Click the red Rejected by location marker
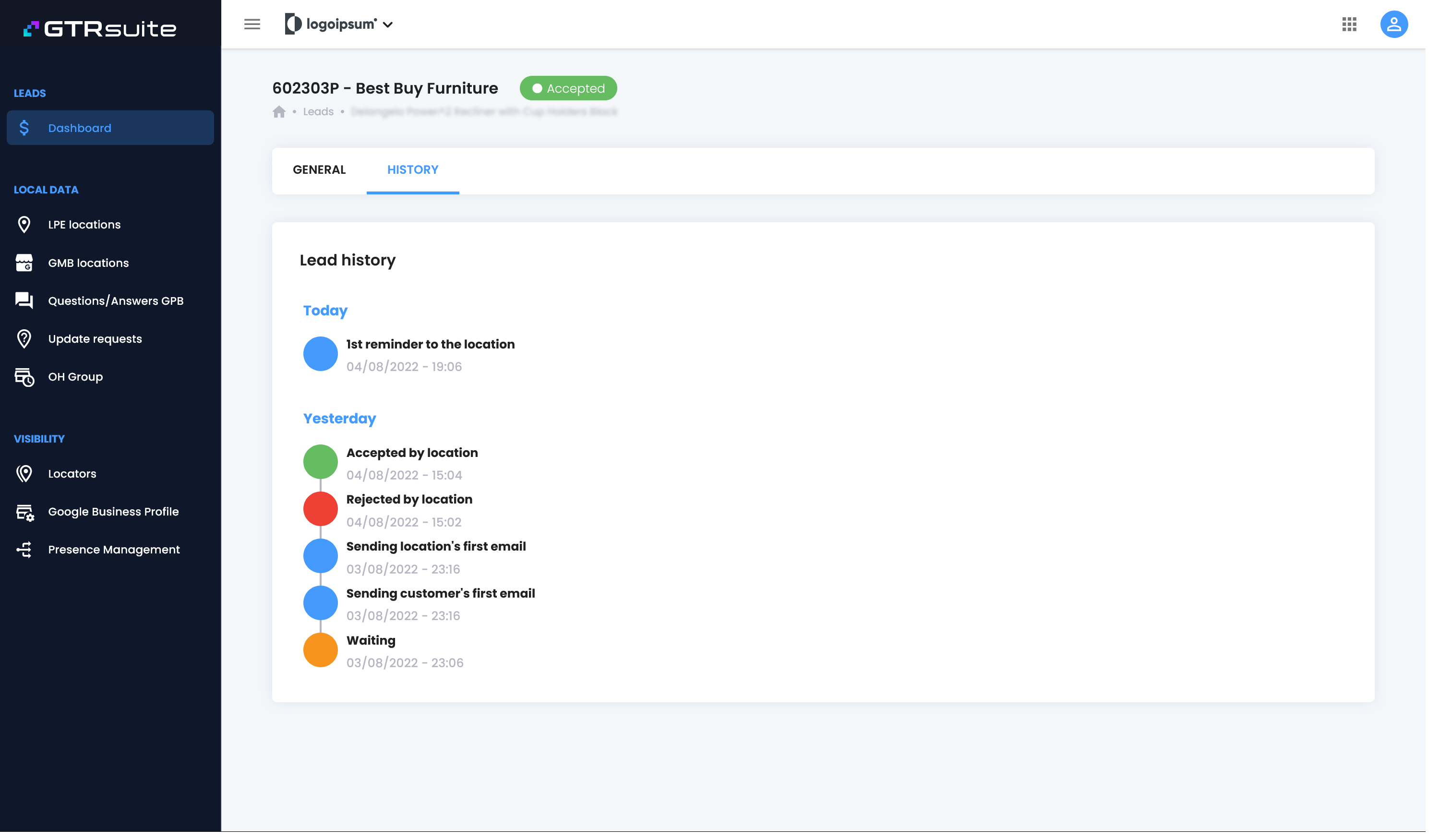Screen dimensions: 1440x840 [x=320, y=509]
